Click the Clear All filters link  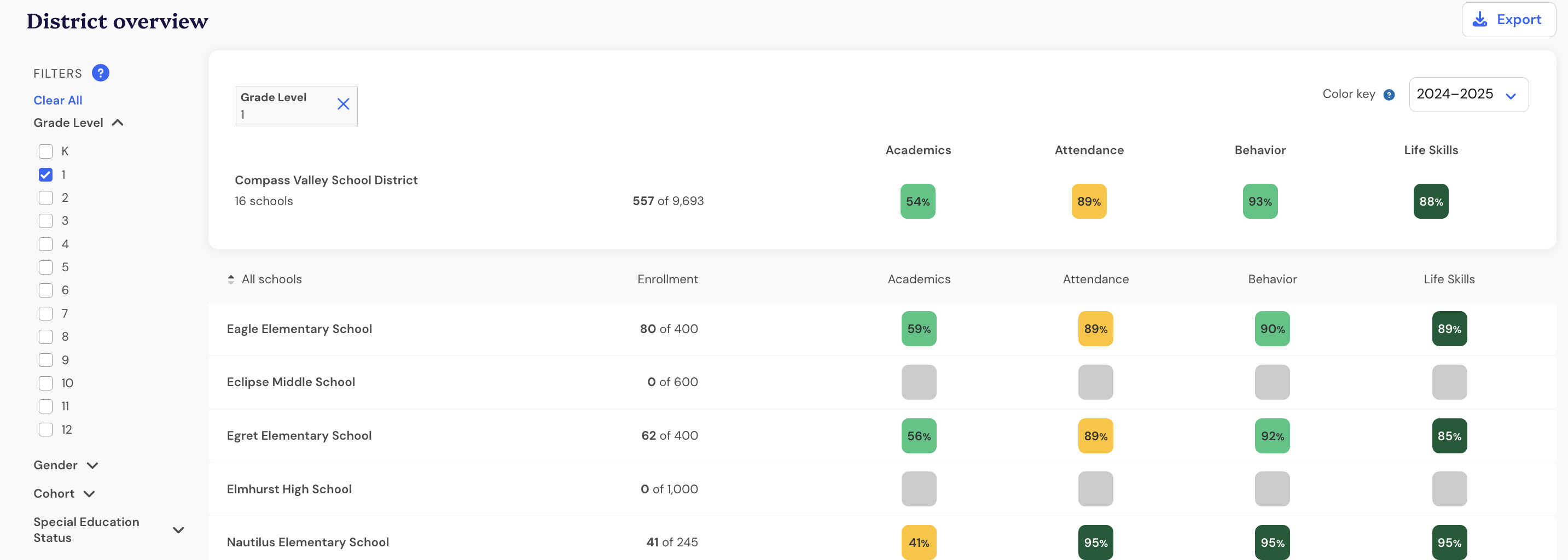[x=58, y=101]
